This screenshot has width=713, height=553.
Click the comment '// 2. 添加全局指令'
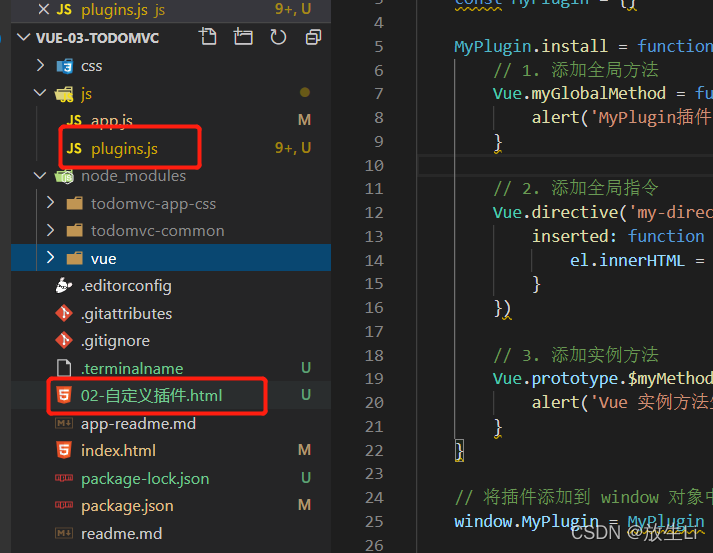(576, 188)
